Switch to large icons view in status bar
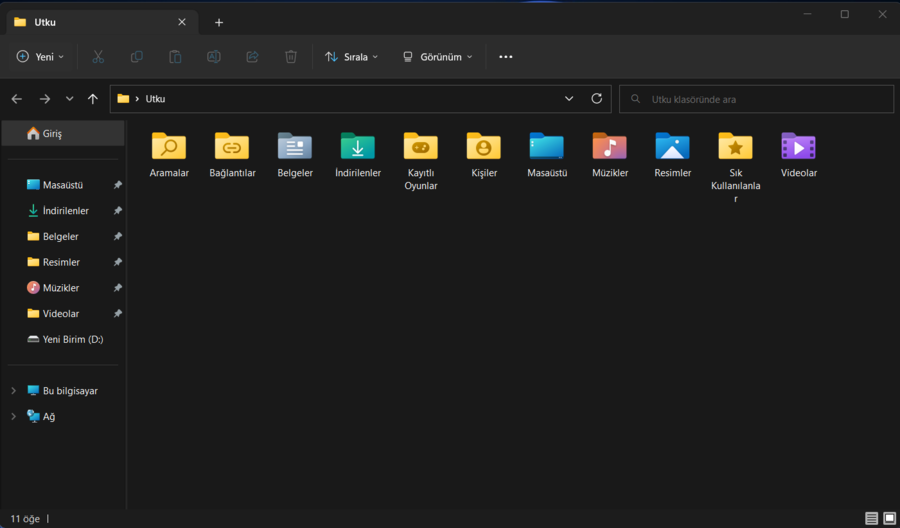 pyautogui.click(x=889, y=518)
